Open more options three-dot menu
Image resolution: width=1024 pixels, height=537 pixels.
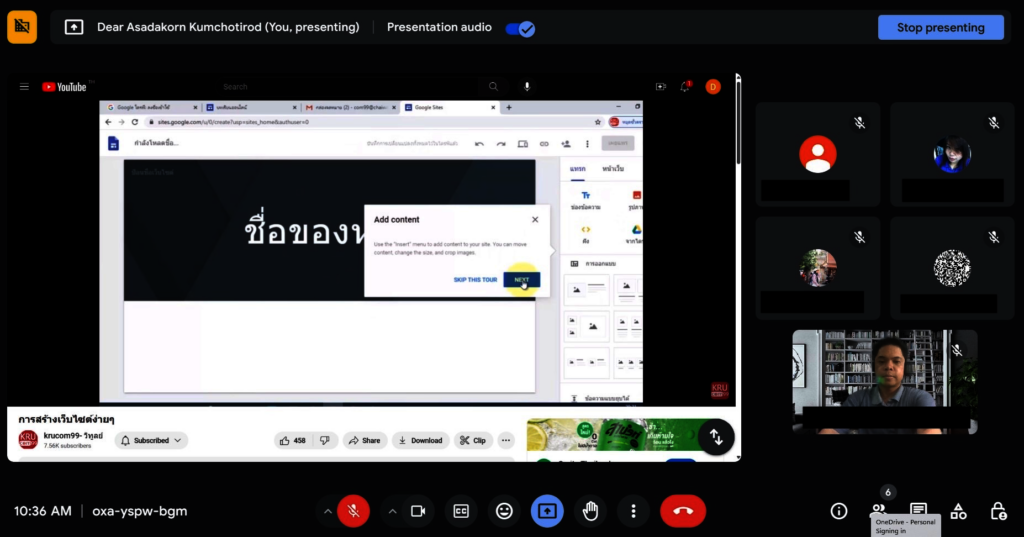(633, 511)
